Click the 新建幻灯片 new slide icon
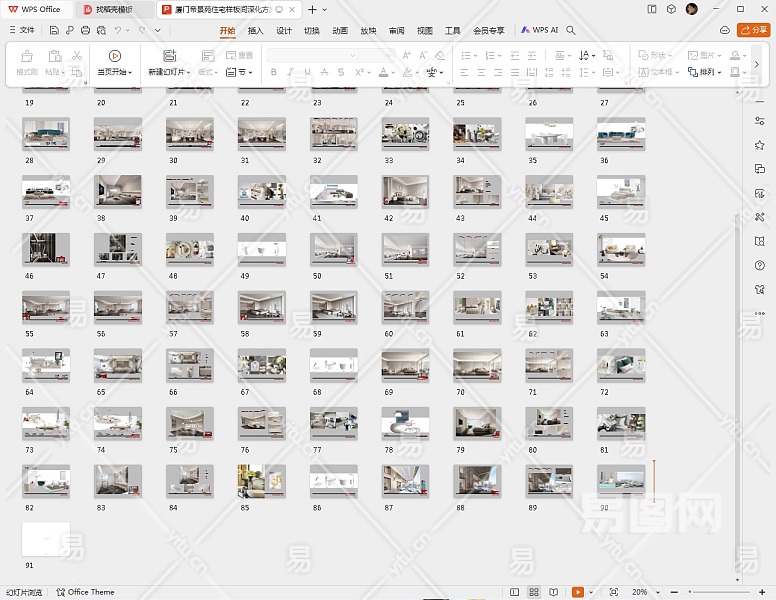Screen dimensions: 776x600 pos(169,56)
